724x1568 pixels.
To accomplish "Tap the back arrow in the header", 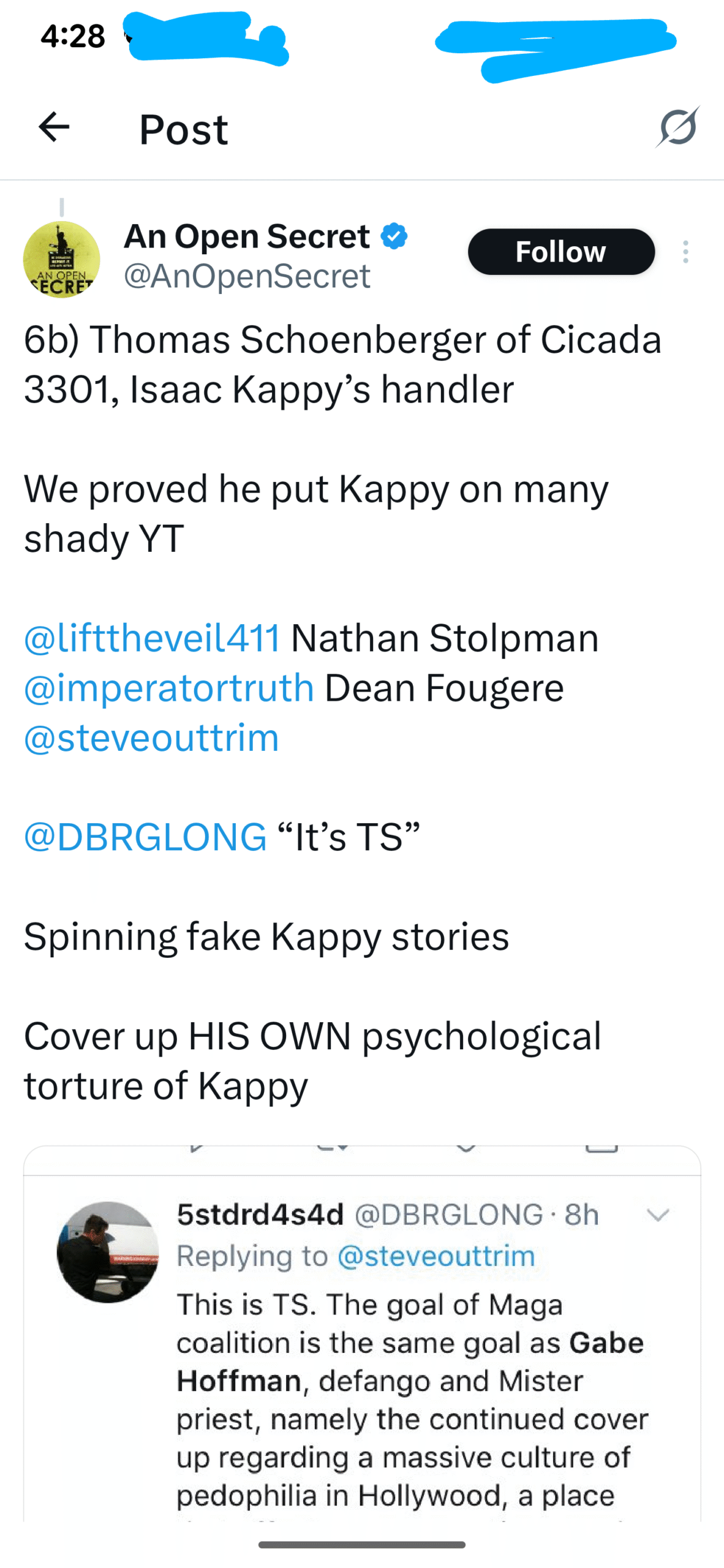I will click(54, 128).
